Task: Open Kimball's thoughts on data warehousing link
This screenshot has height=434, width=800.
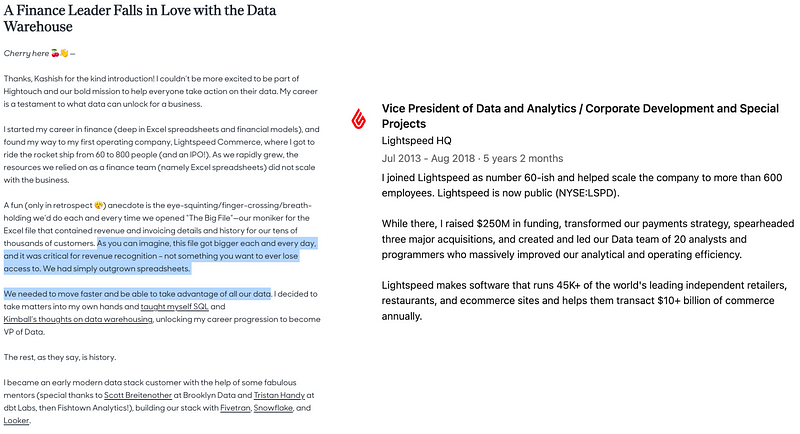Action: [x=78, y=319]
